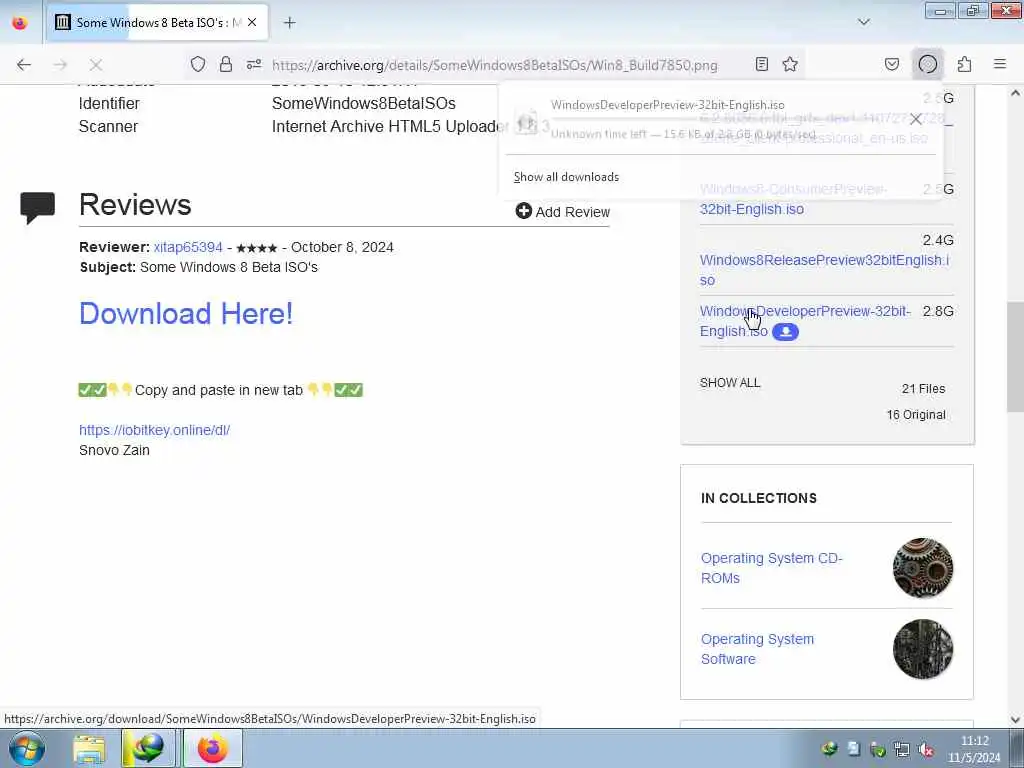
Task: Click Show all downloads
Action: (x=566, y=177)
